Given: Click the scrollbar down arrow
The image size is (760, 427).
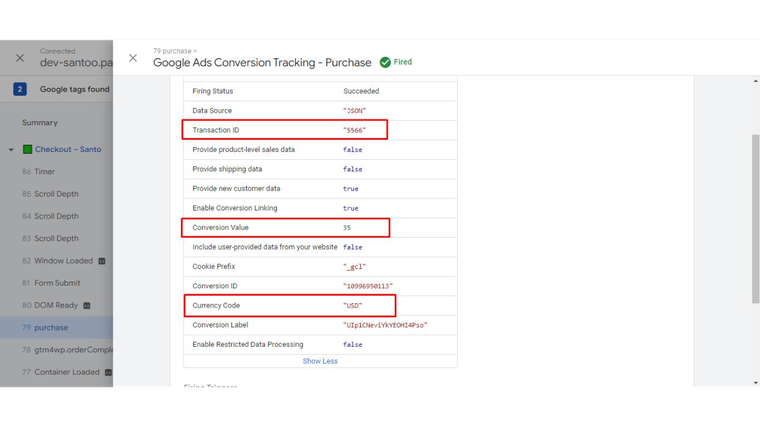Looking at the screenshot, I should [756, 383].
